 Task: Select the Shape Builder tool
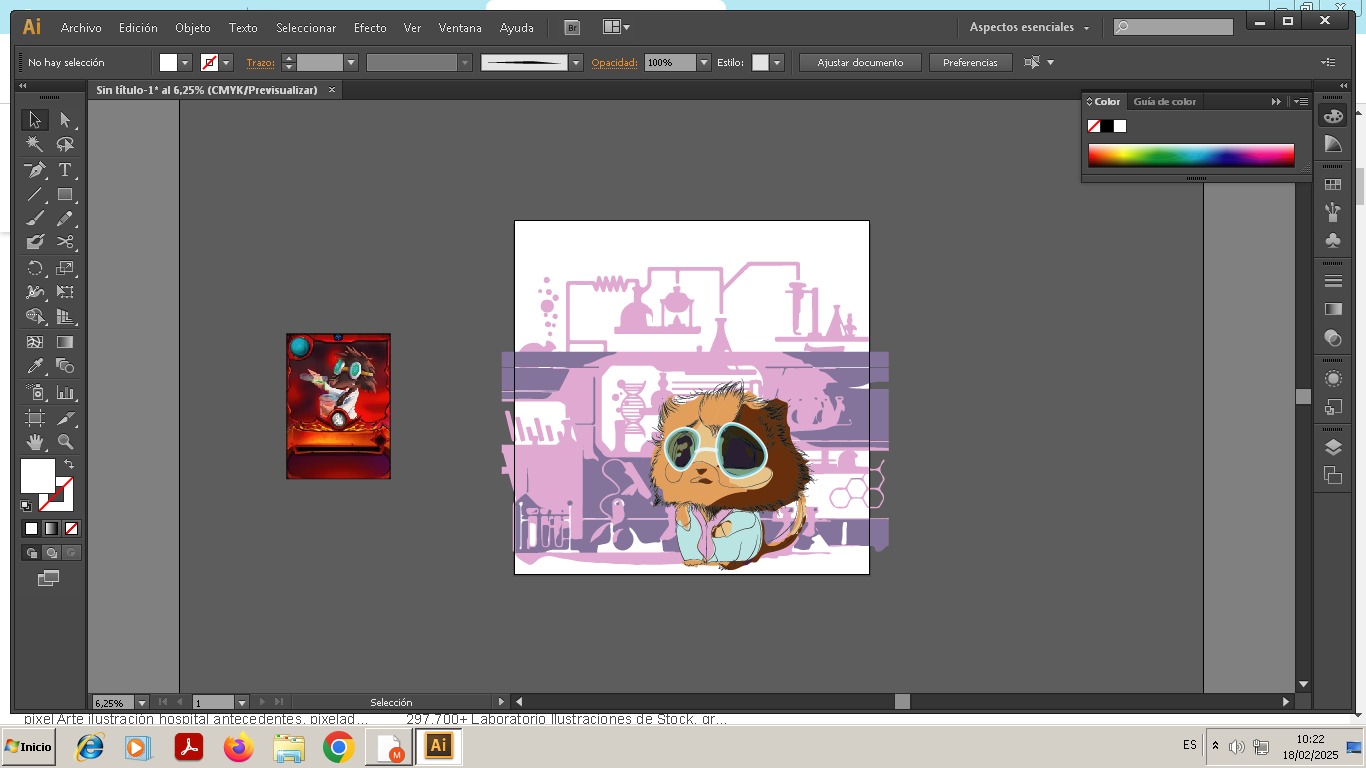pos(35,317)
